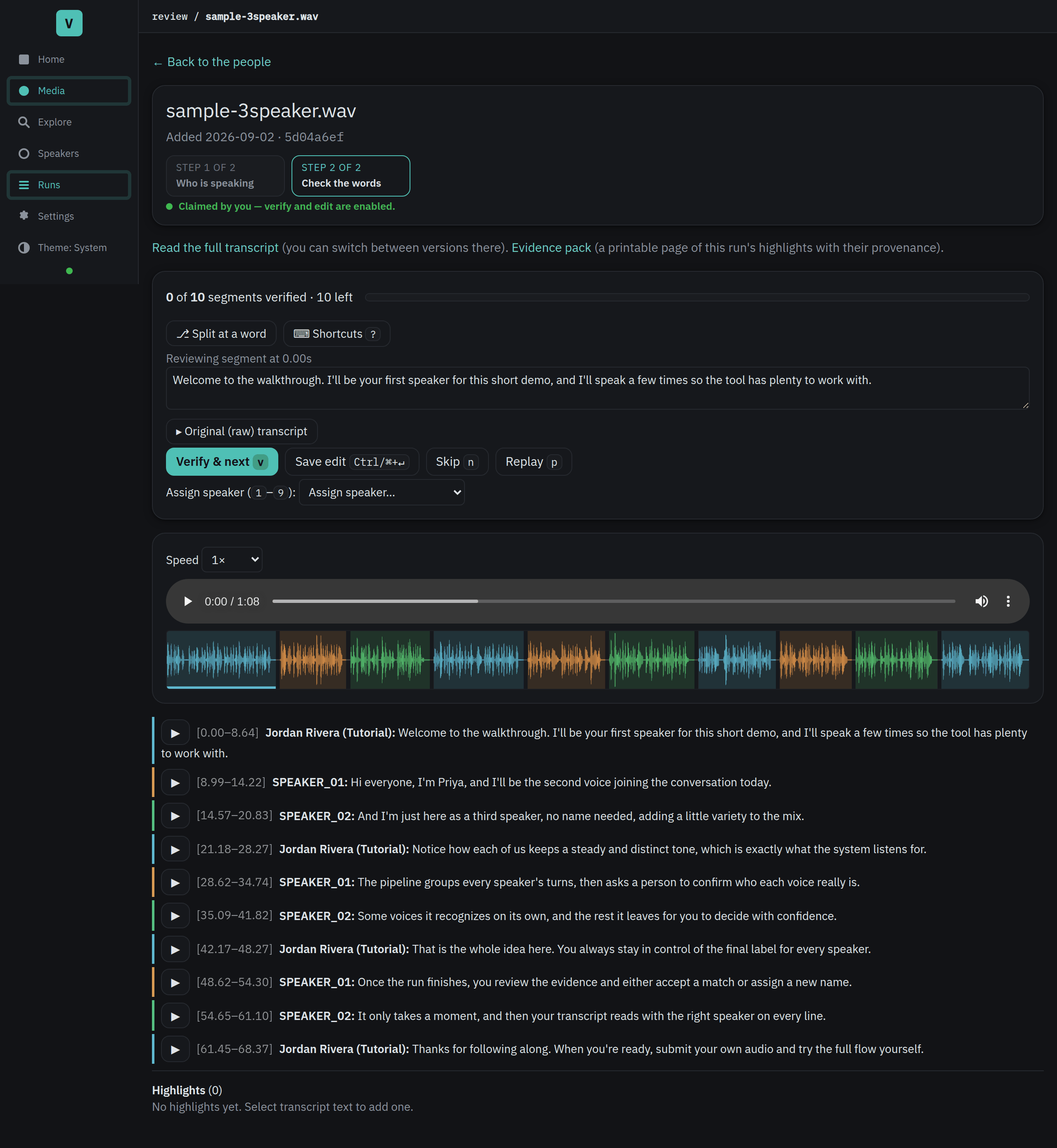Click 'Once the run finishes' transcript line
Image resolution: width=1057 pixels, height=1148 pixels.
click(604, 983)
